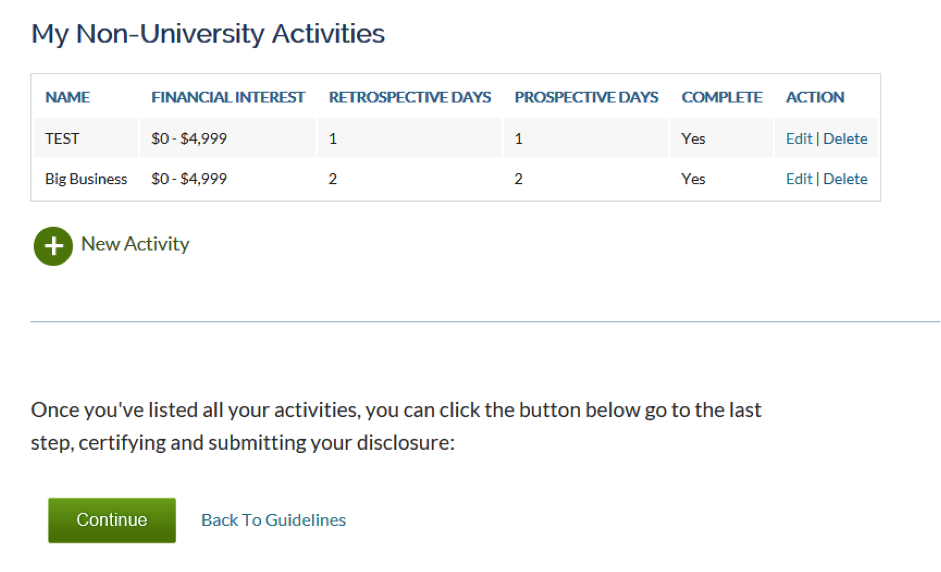Delete the TEST activity
Image resolution: width=941 pixels, height=572 pixels.
[x=845, y=139]
